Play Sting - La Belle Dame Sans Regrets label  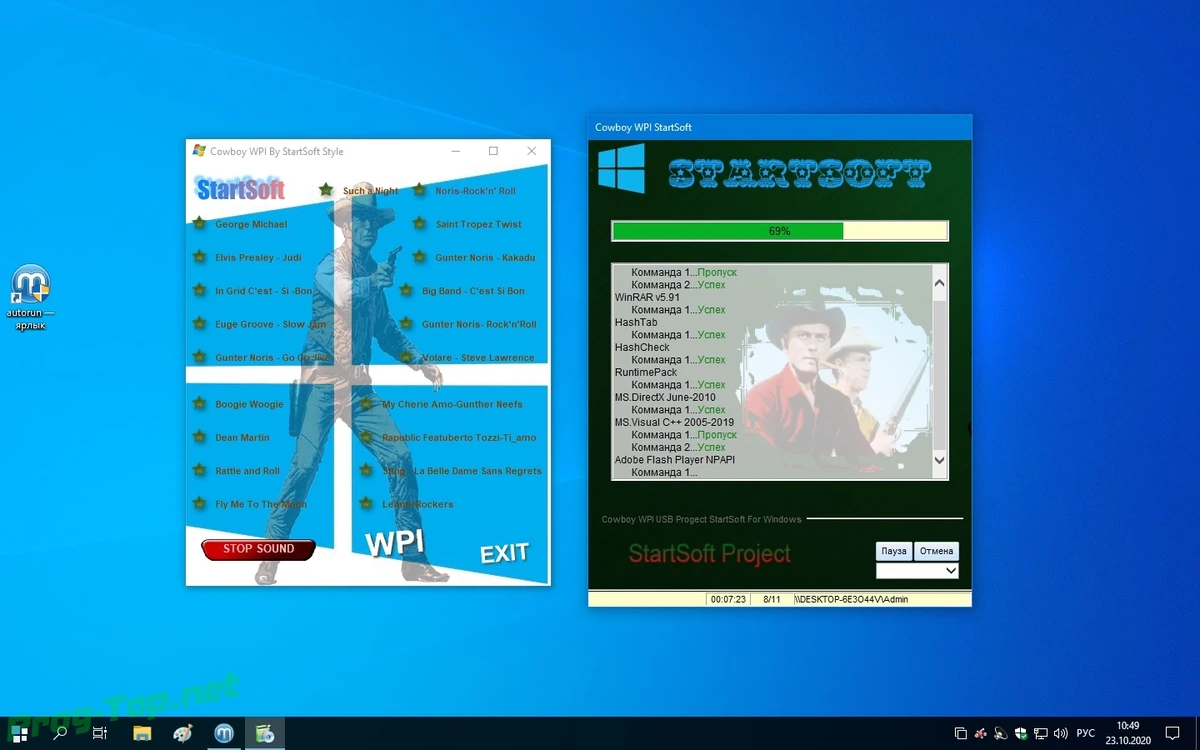pos(462,471)
